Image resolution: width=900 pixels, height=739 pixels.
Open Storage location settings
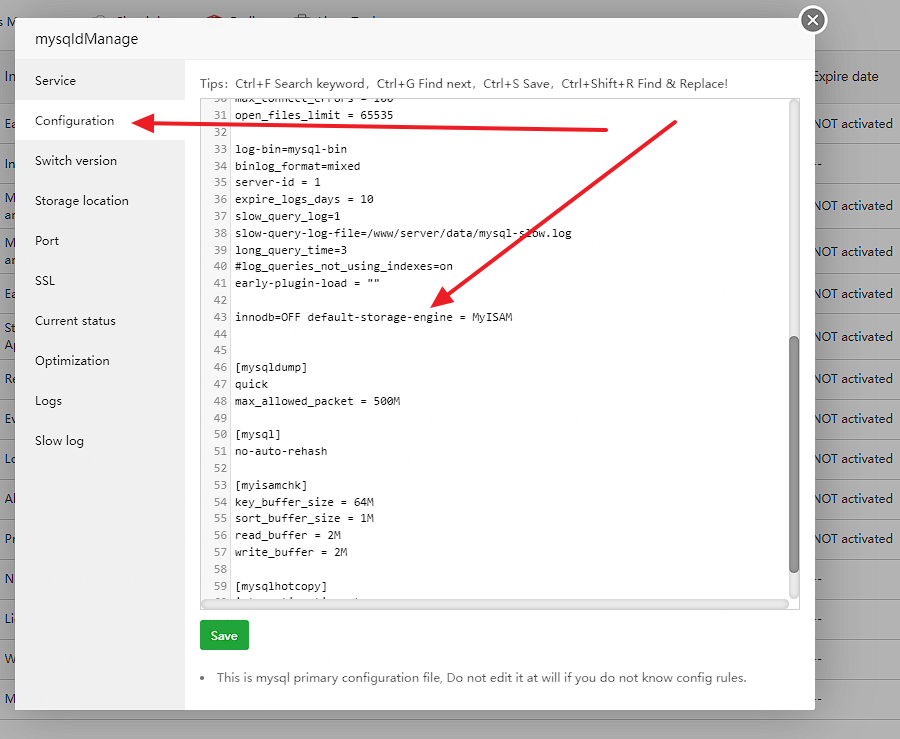[82, 201]
